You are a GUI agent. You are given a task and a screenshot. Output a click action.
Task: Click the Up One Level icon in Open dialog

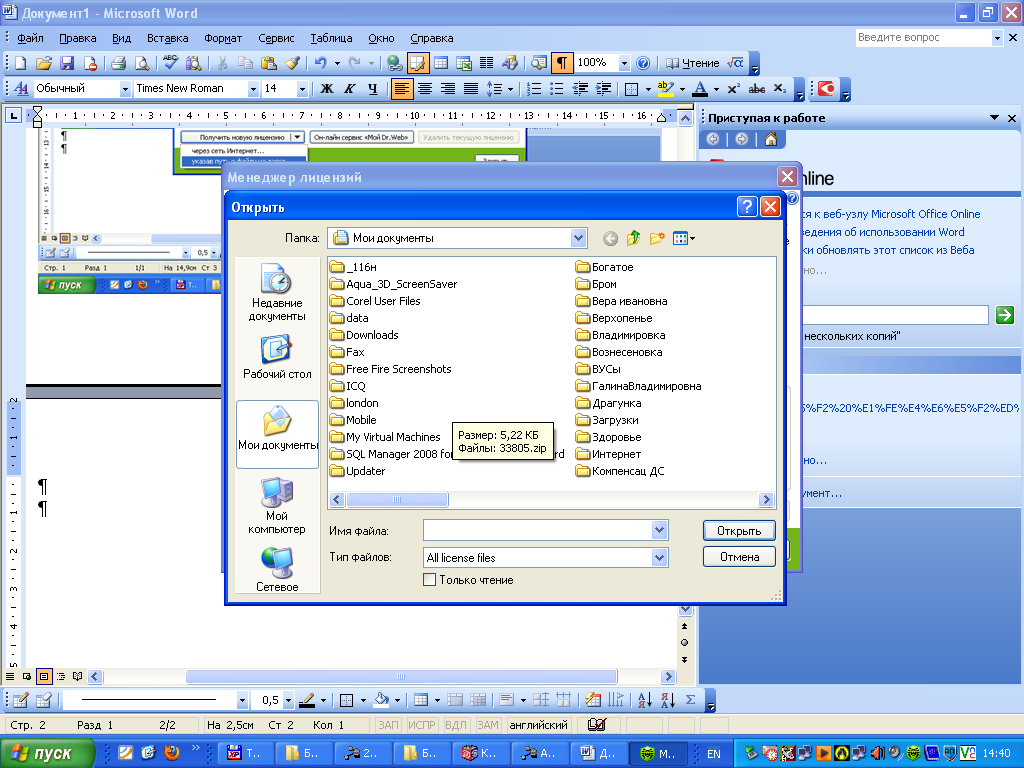point(633,238)
